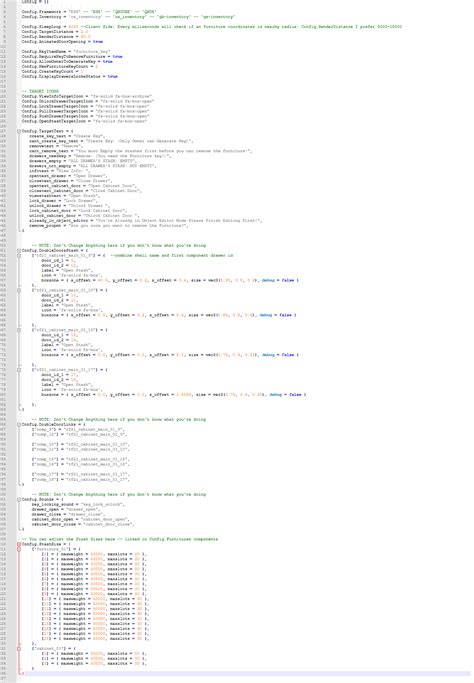The width and height of the screenshot is (474, 683).
Task: Click the Config.RequireKeyToRemoveFurniture line
Action: [72, 57]
